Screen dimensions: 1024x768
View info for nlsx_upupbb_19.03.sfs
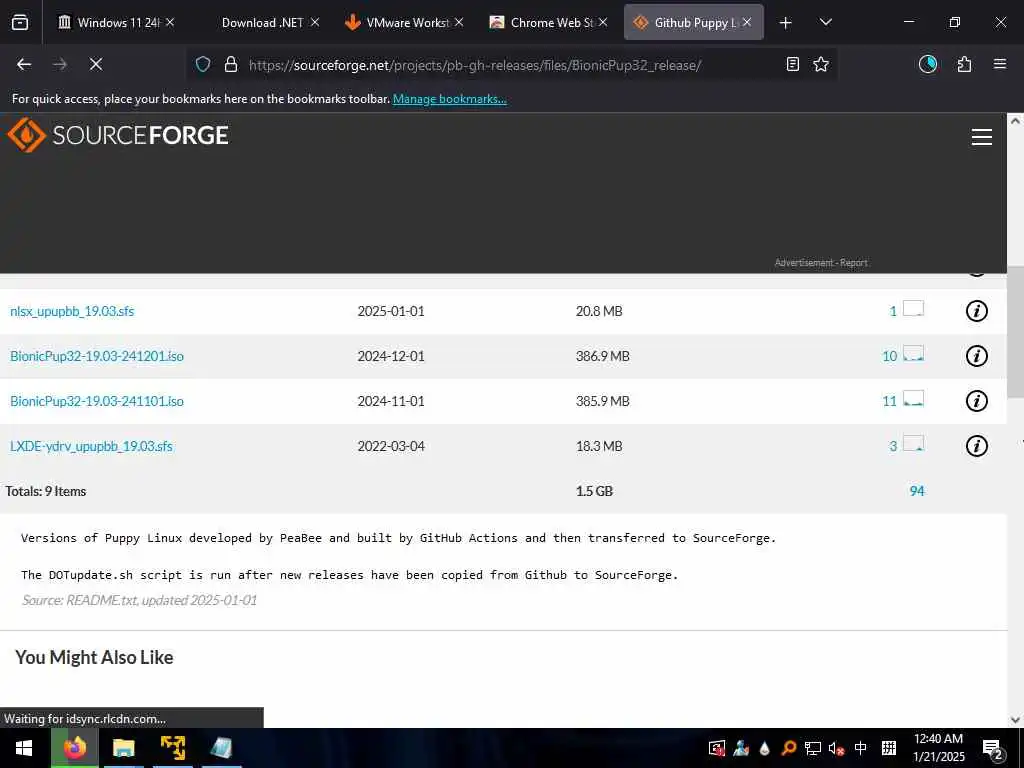pos(976,311)
